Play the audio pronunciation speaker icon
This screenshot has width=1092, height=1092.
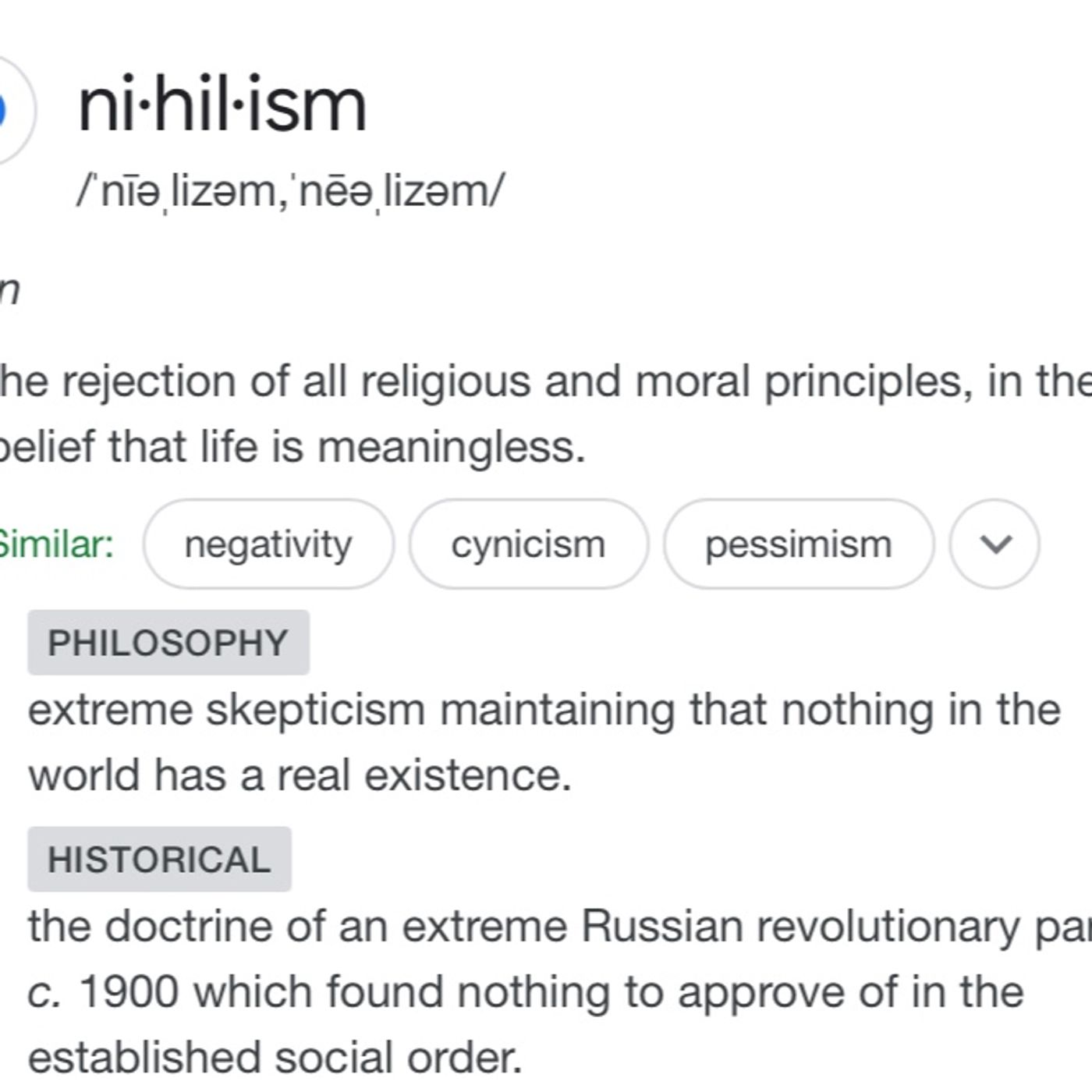(8, 110)
